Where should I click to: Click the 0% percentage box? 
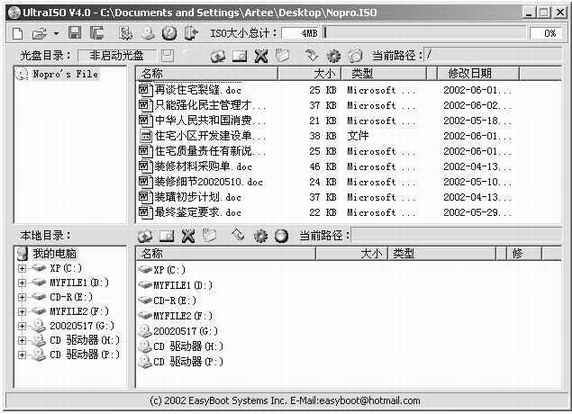pos(546,33)
